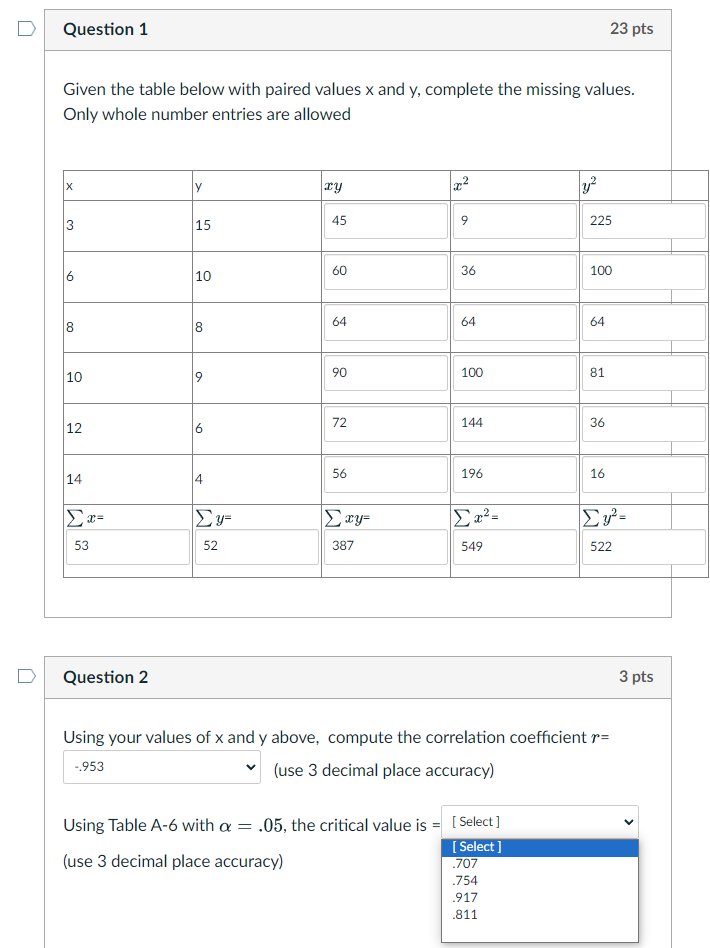Click the y² input showing 16
This screenshot has width=710, height=948.
click(643, 473)
